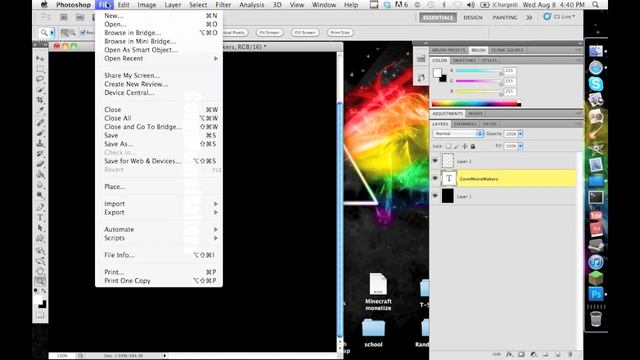Choose Save As... in File menu
Viewport: 640px width, 360px height.
click(159, 144)
